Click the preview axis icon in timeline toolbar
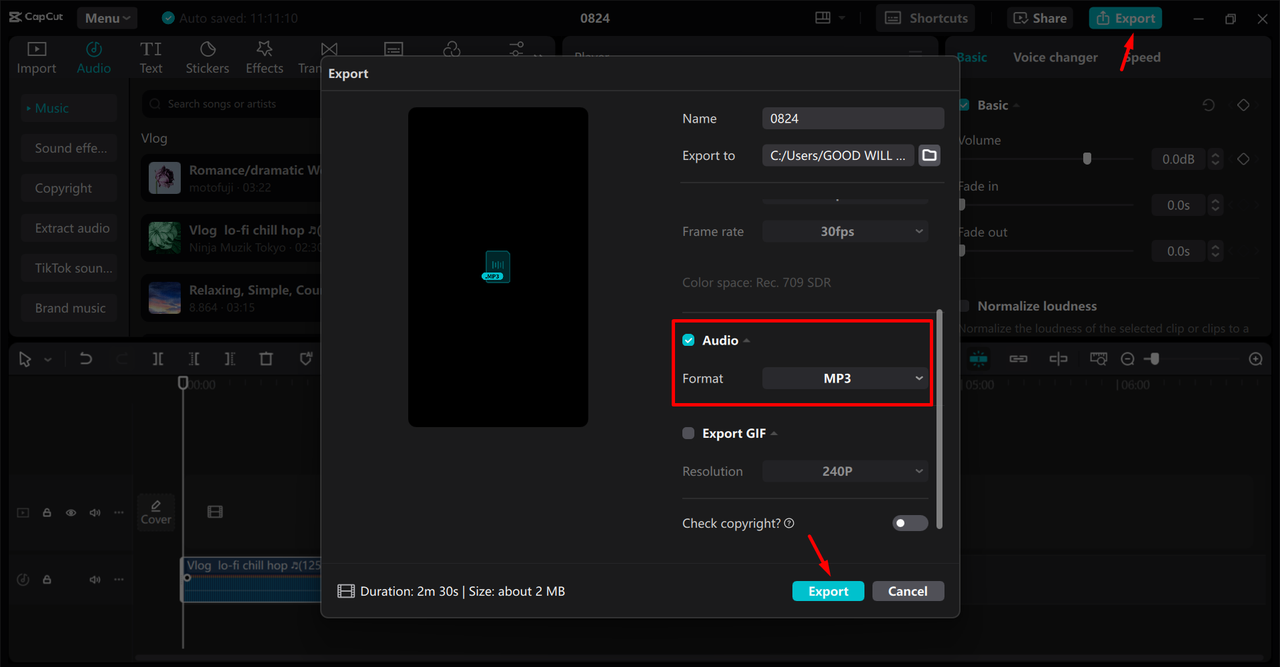The image size is (1280, 667). pos(1059,358)
